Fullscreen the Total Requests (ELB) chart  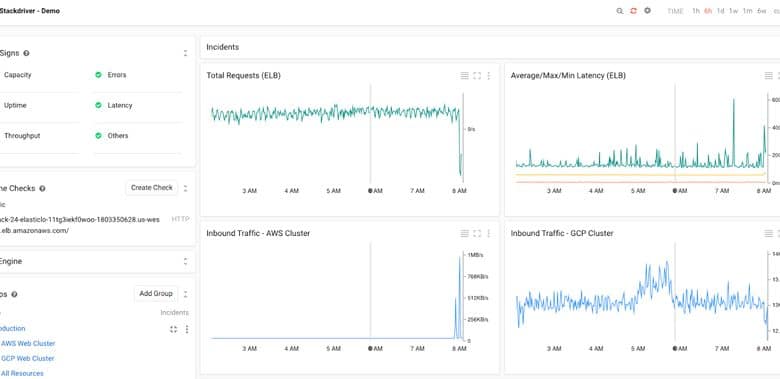click(477, 76)
